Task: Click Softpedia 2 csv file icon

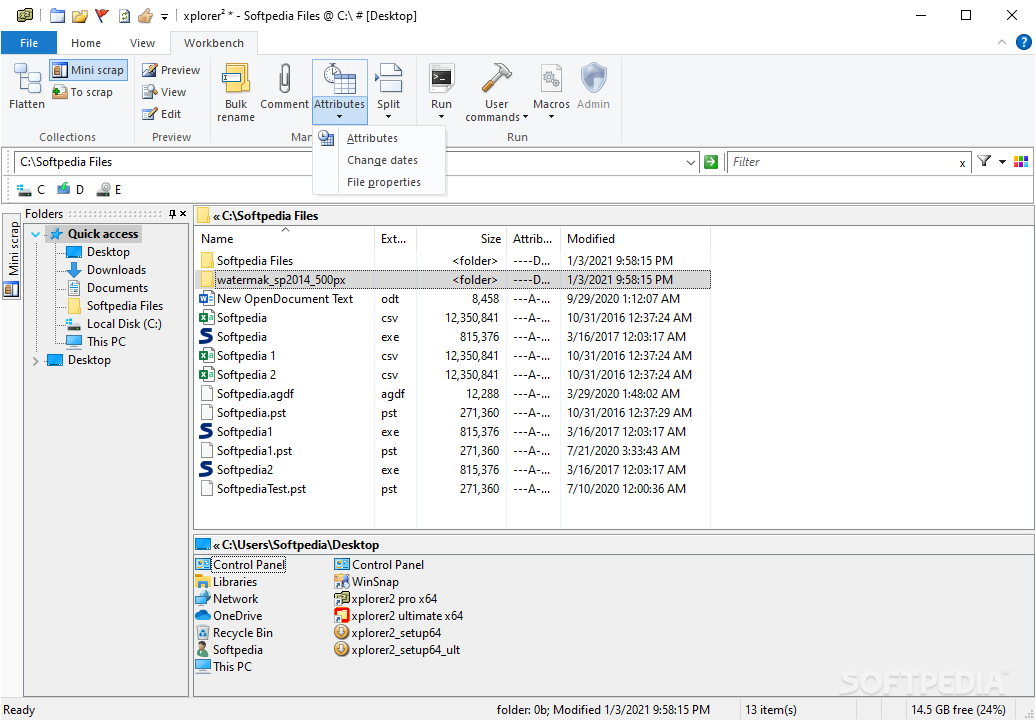Action: point(206,375)
